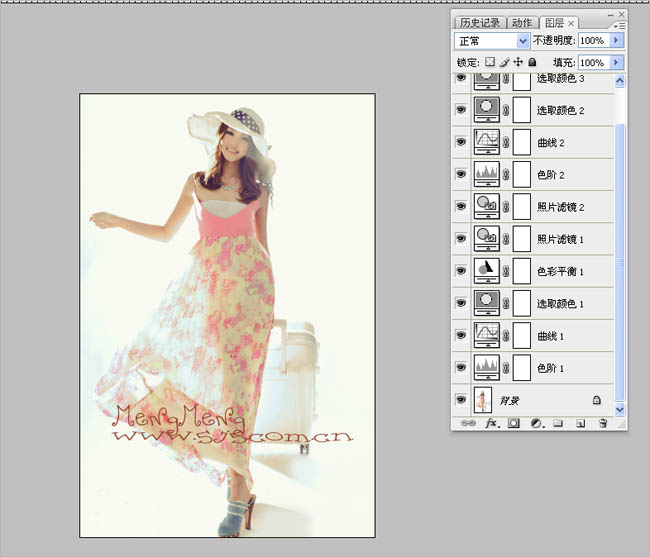Create new adjustment layer icon
Image resolution: width=650 pixels, height=557 pixels.
point(537,423)
